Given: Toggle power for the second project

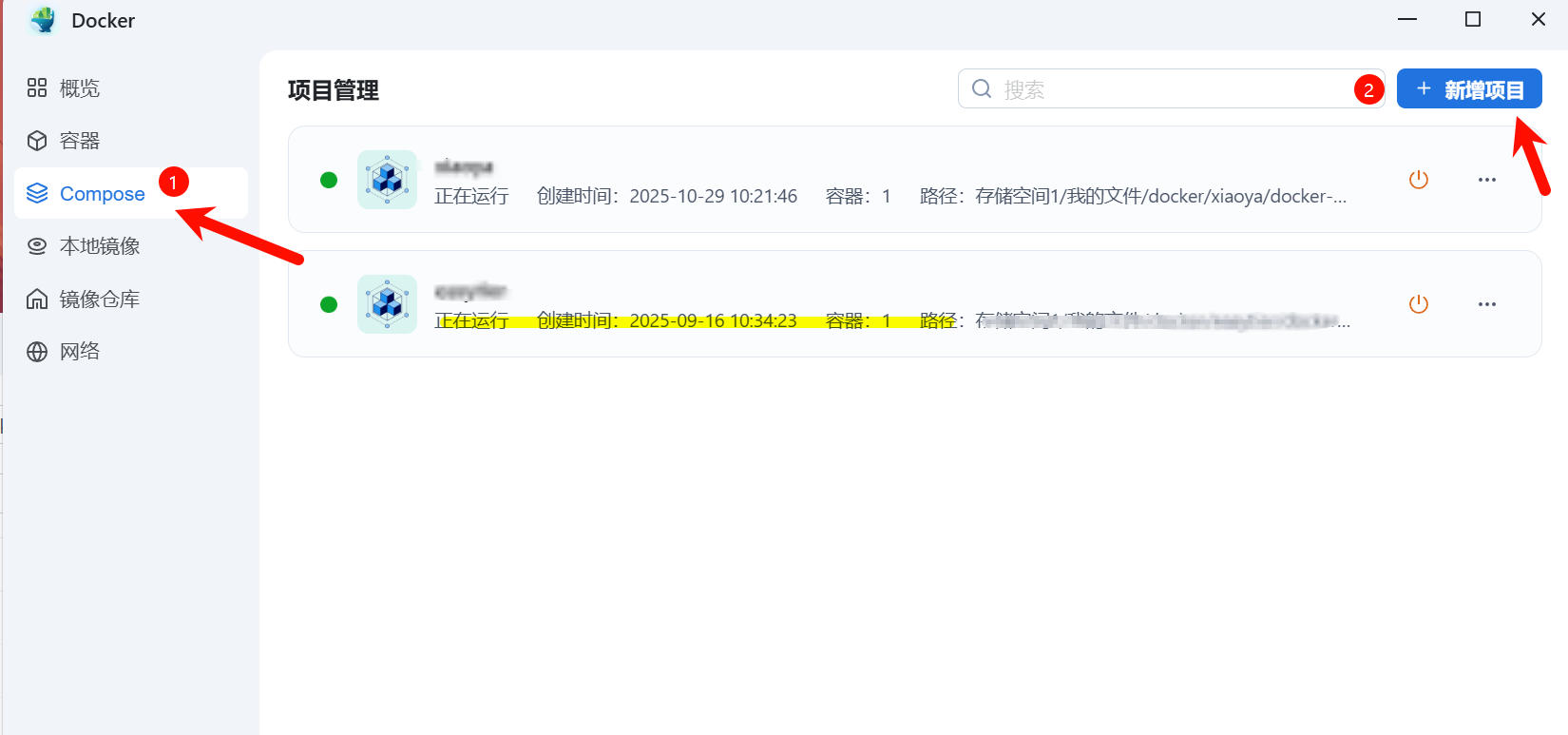Looking at the screenshot, I should [1418, 304].
